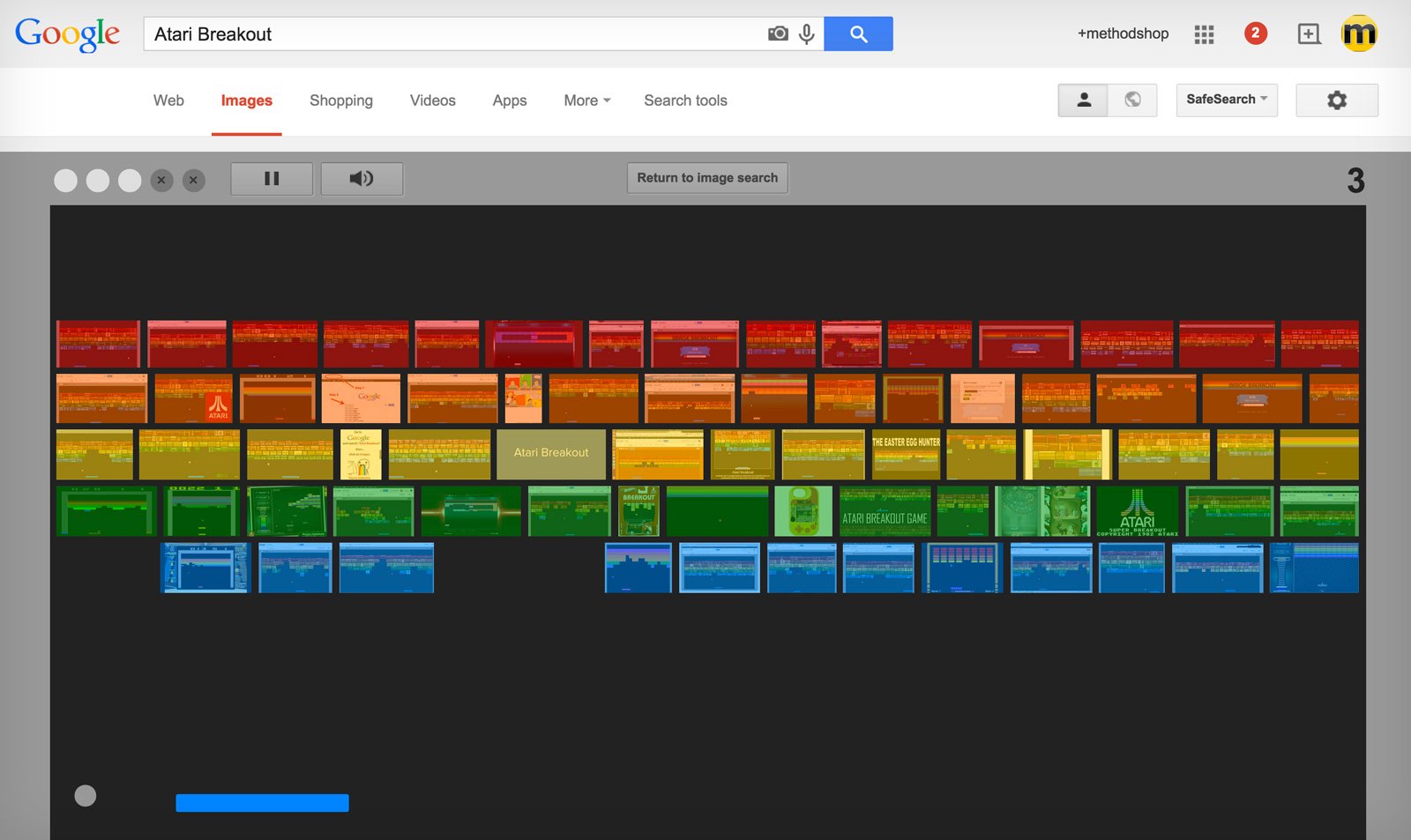Viewport: 1411px width, 840px height.
Task: Click the first remaining life ball
Action: click(x=66, y=180)
